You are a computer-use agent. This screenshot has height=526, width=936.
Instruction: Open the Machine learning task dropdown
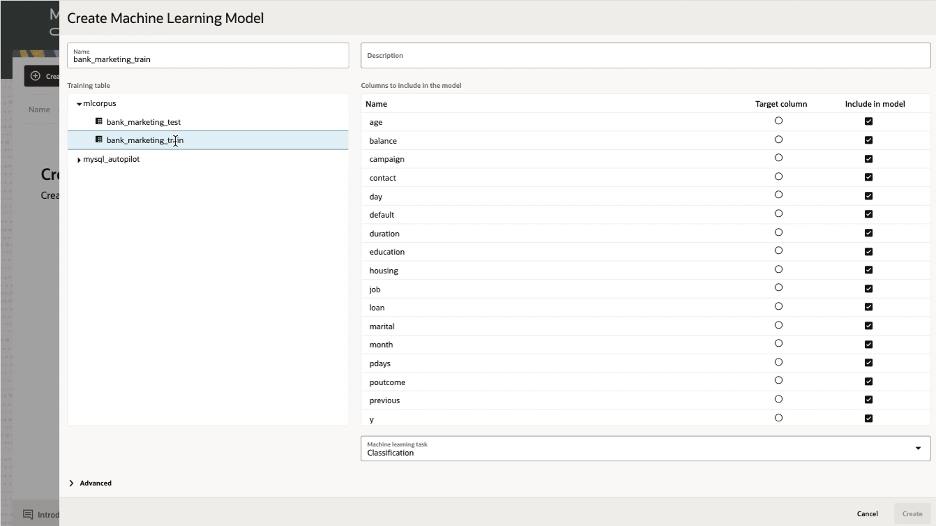(x=645, y=448)
